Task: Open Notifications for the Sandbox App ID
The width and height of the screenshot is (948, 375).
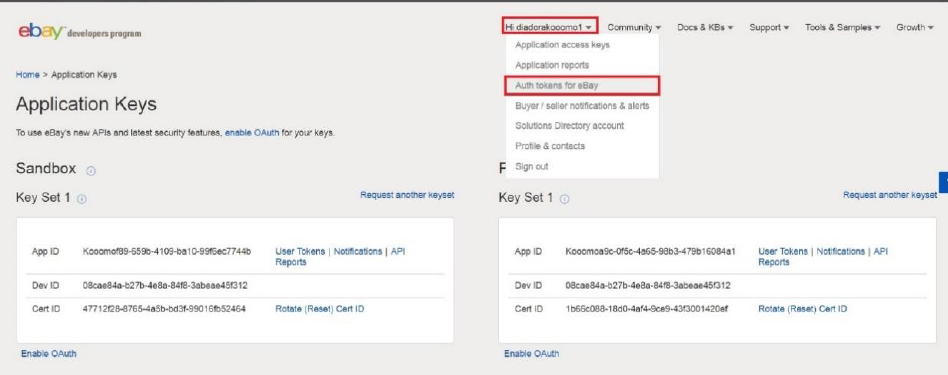Action: [358, 251]
